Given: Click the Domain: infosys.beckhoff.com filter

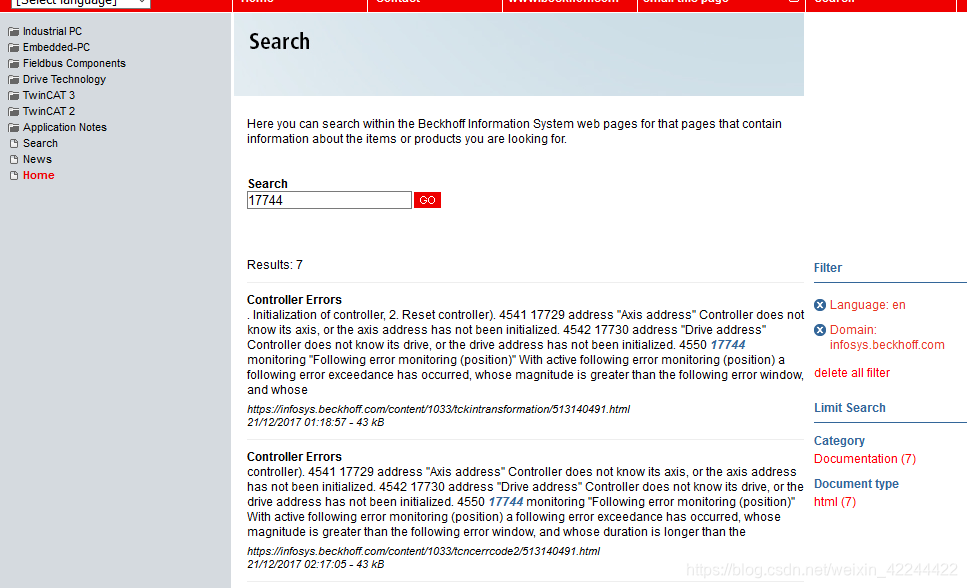Looking at the screenshot, I should [887, 337].
